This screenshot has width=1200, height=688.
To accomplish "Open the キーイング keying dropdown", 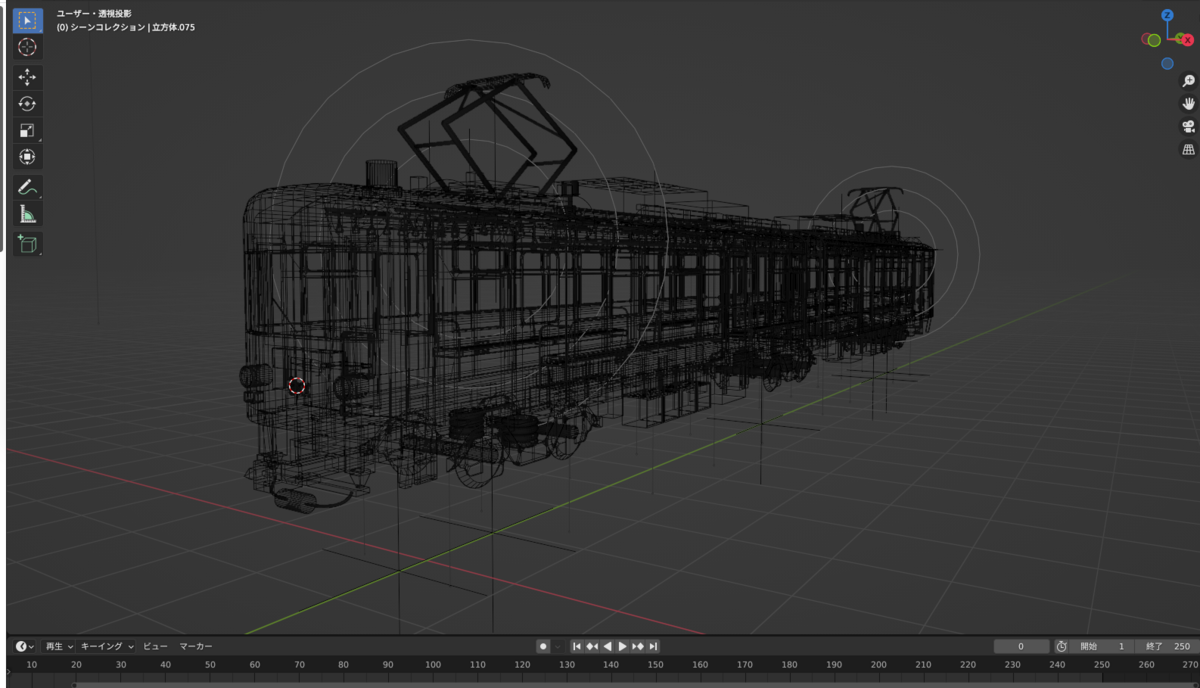I will tap(107, 646).
